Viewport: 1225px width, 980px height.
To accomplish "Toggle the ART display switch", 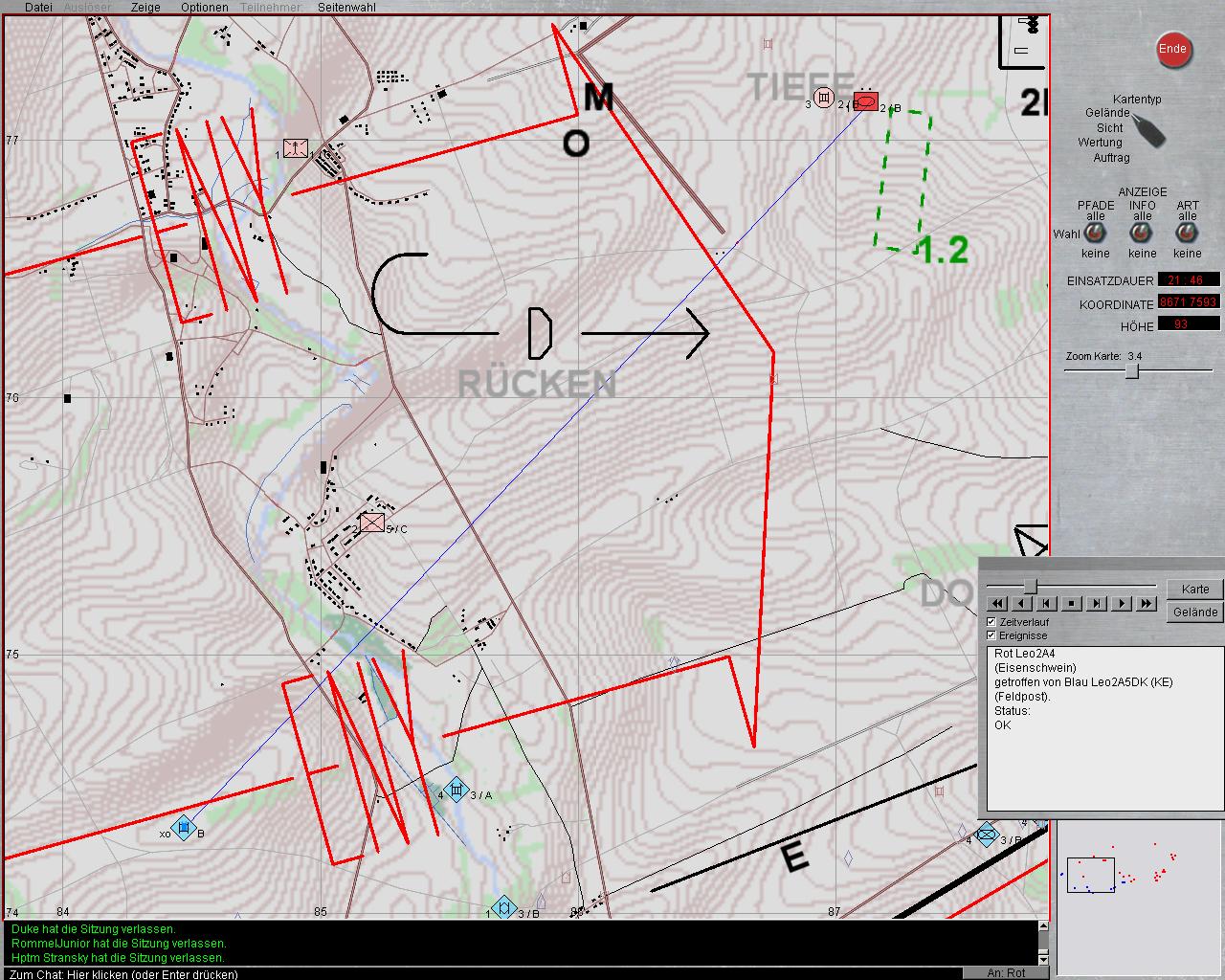I will 1187,234.
